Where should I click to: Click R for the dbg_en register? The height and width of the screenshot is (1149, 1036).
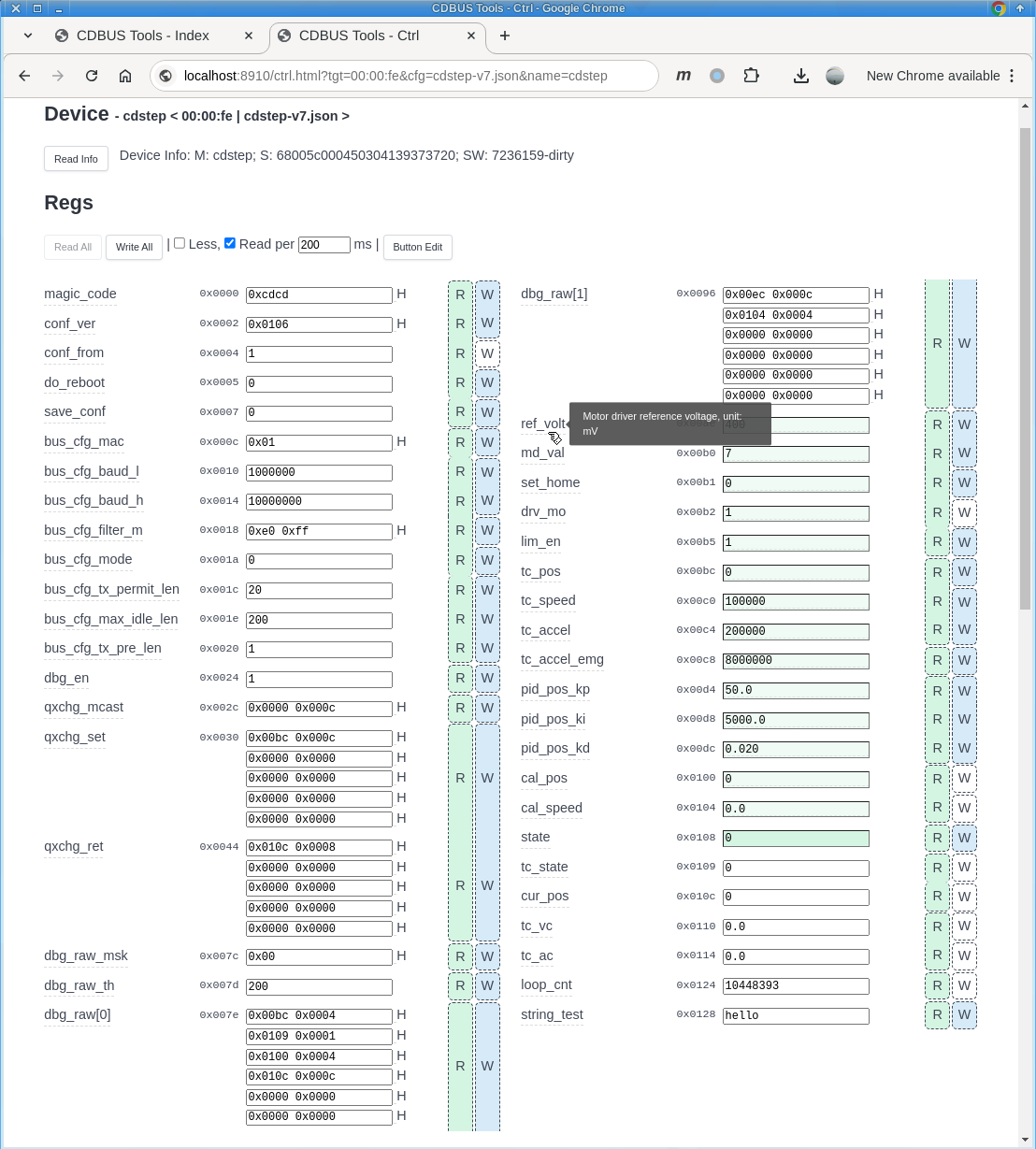coord(460,679)
